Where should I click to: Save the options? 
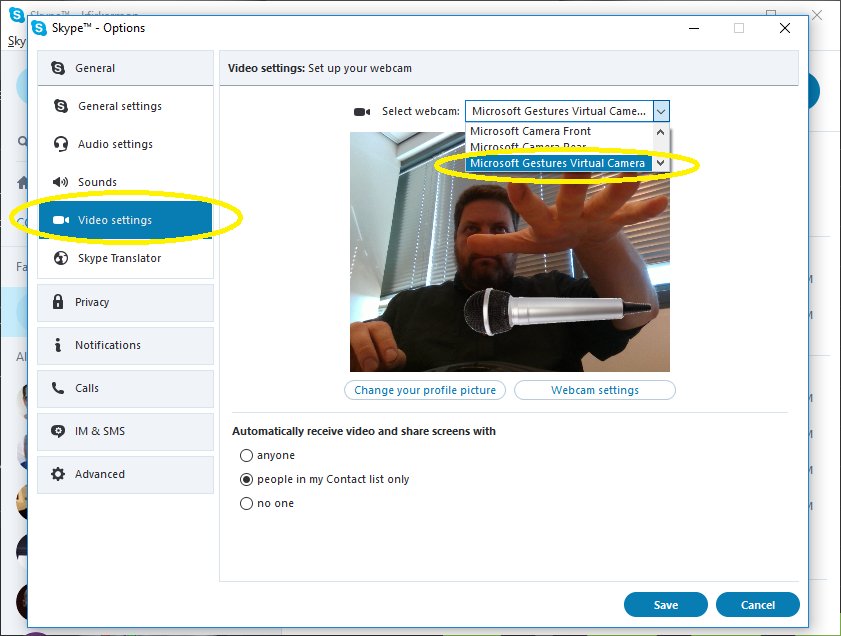click(x=666, y=605)
